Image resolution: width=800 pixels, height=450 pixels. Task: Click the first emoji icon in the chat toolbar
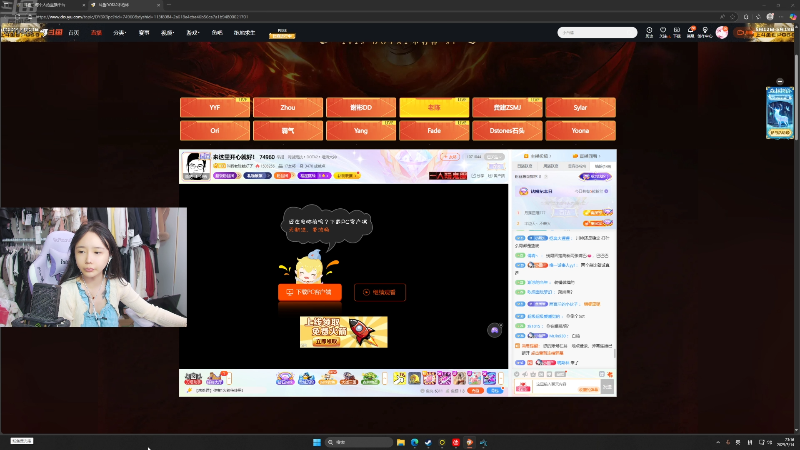click(x=517, y=374)
